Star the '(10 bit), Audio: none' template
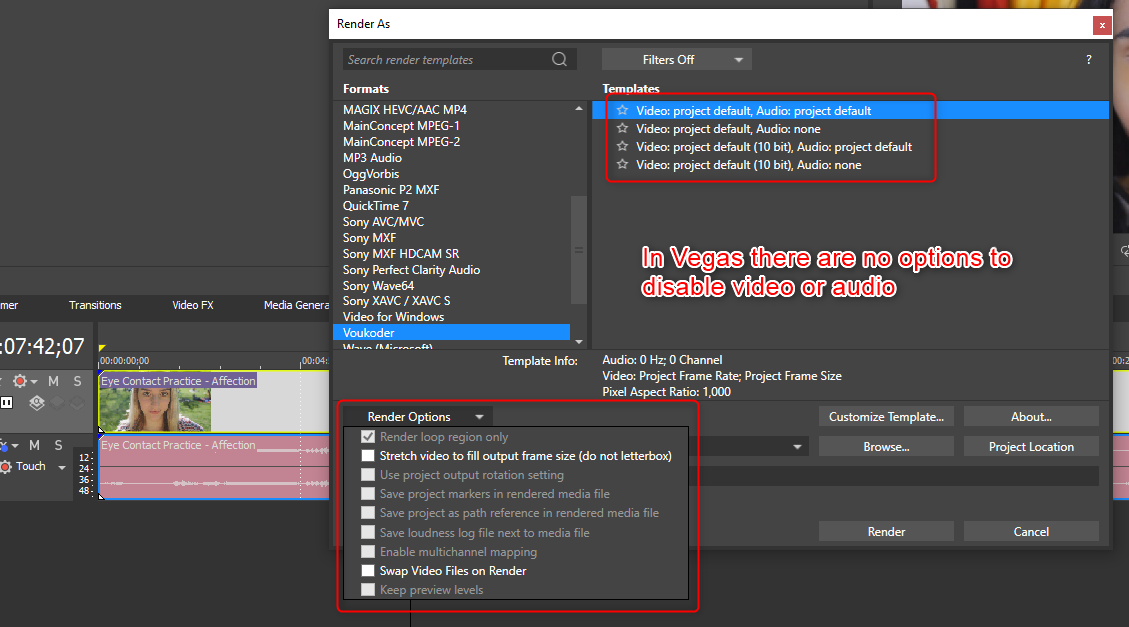 [x=622, y=165]
